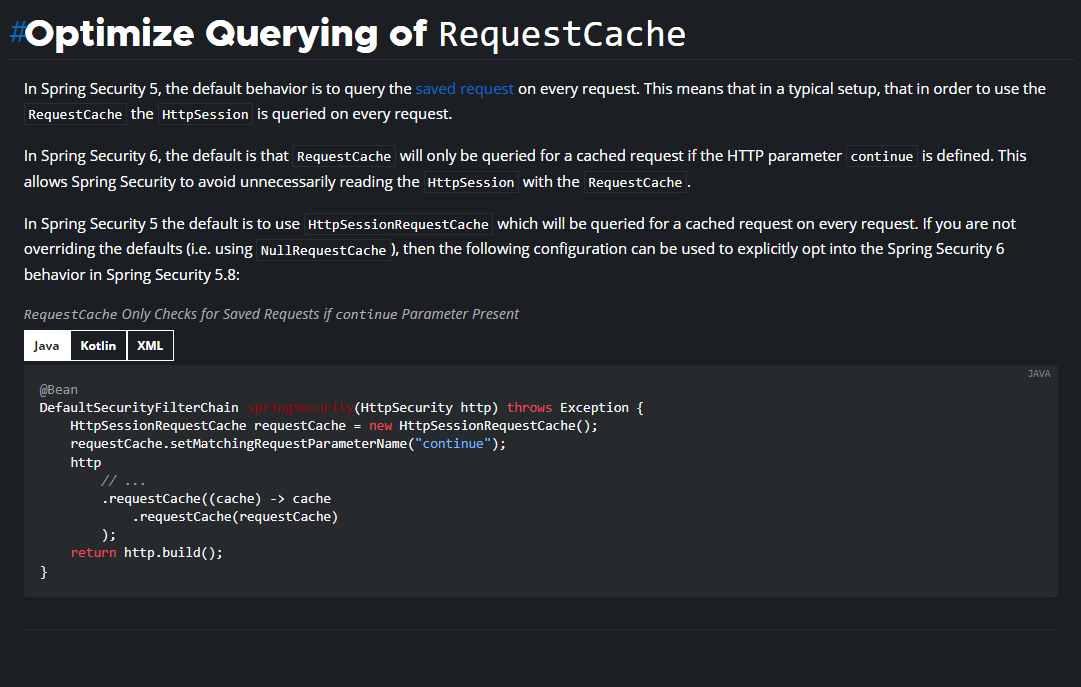Click the inline code 'continue' in the second paragraph

click(882, 157)
